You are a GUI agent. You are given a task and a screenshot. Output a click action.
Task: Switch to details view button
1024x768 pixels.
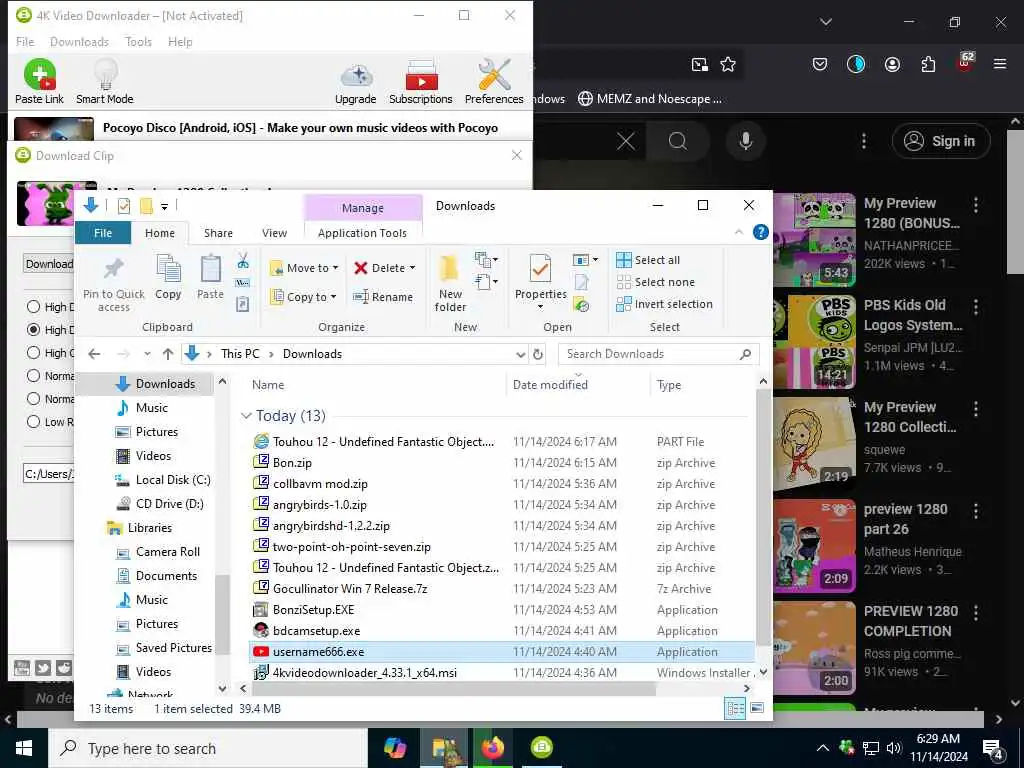735,709
